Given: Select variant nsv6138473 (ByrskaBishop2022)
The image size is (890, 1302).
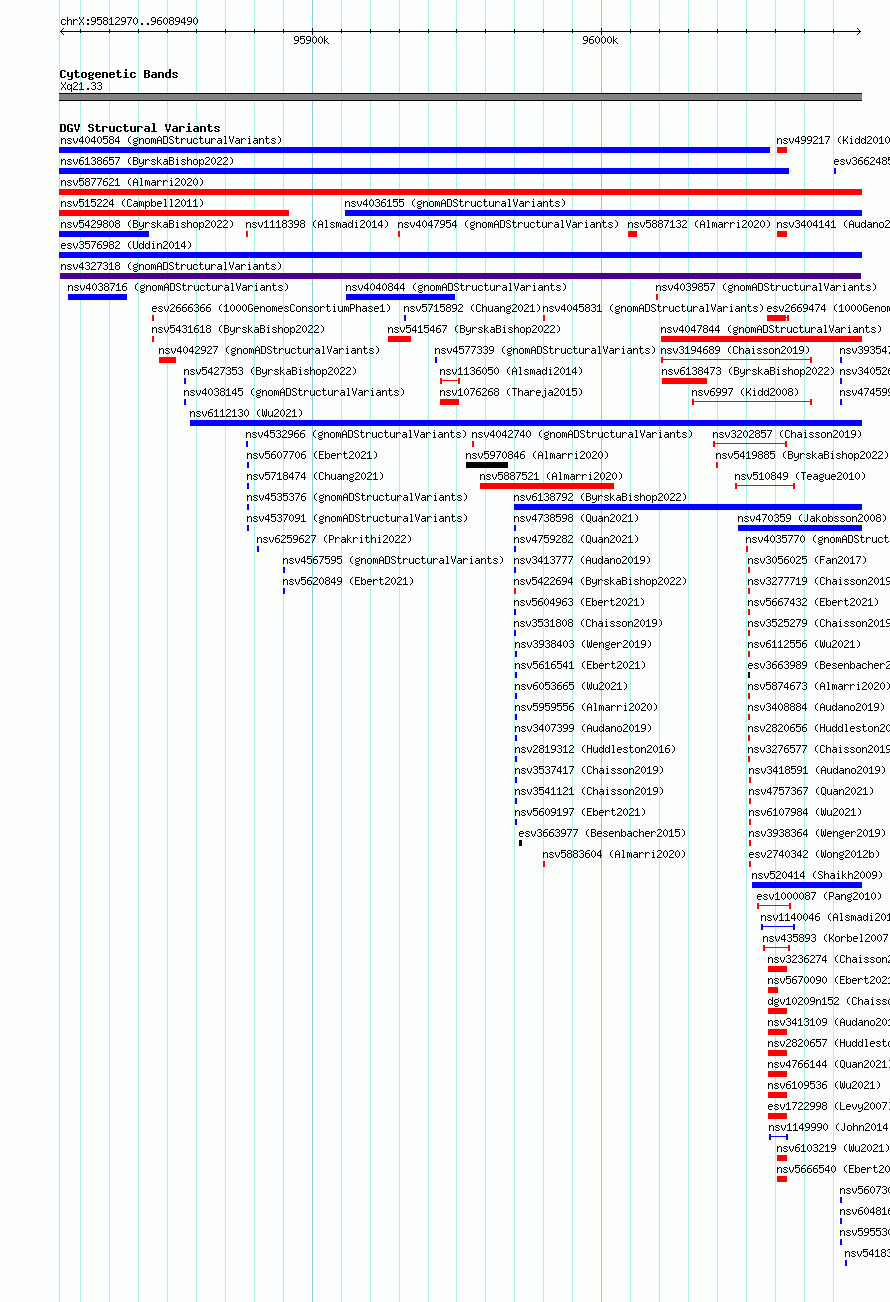Looking at the screenshot, I should [x=748, y=371].
